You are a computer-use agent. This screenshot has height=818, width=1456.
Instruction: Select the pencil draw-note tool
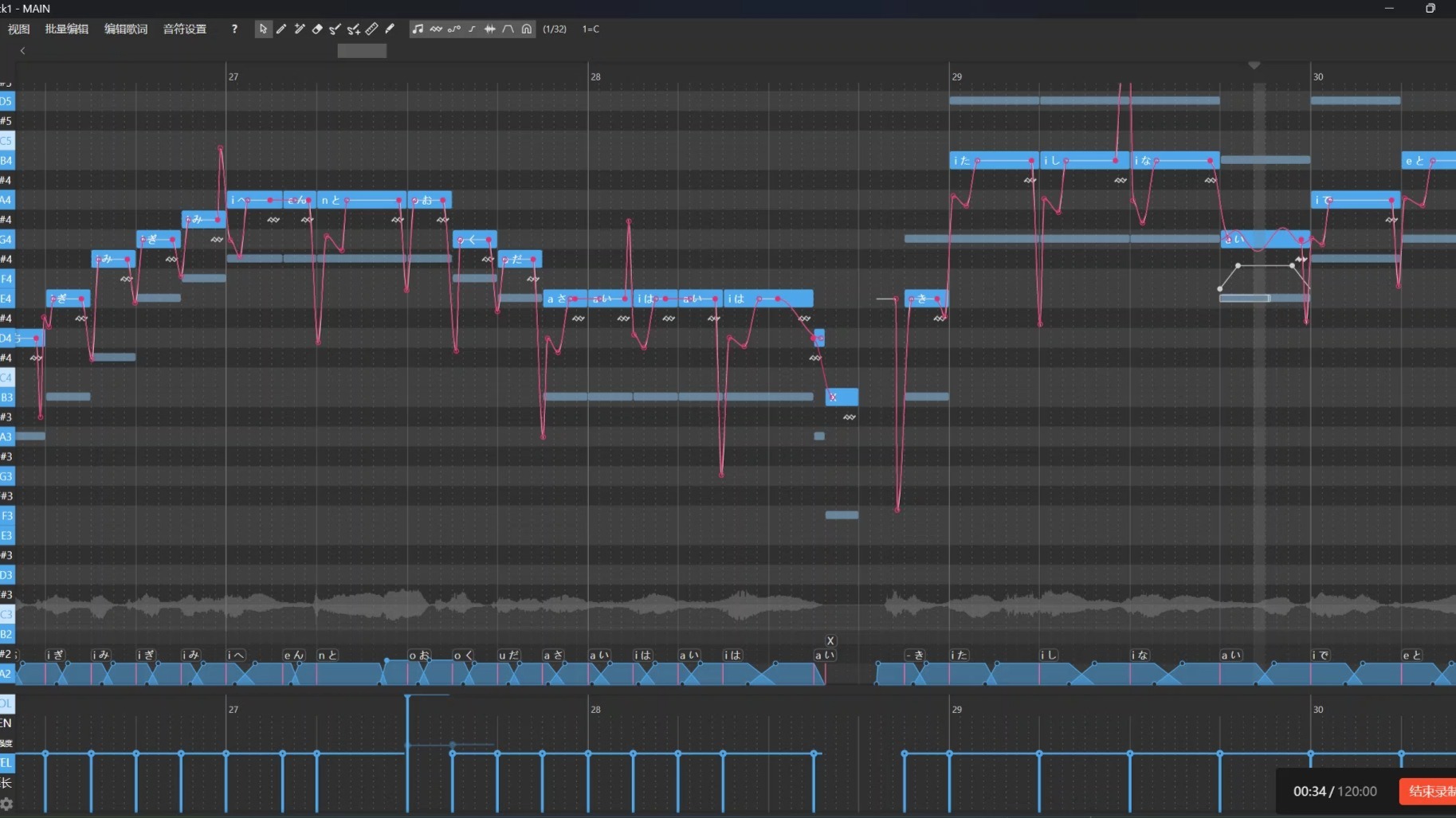(281, 29)
